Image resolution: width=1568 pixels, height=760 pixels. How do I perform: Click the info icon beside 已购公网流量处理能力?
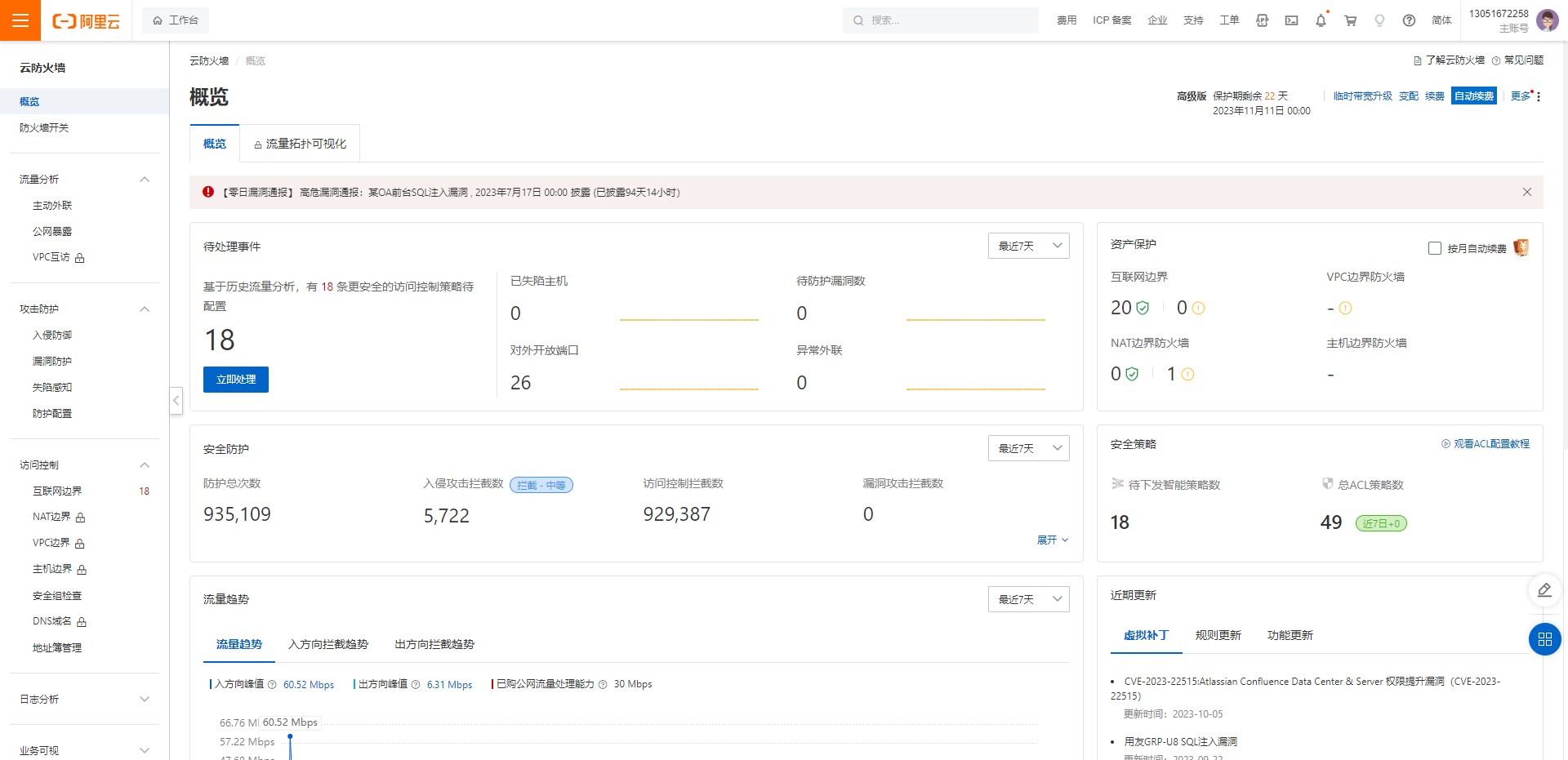603,684
